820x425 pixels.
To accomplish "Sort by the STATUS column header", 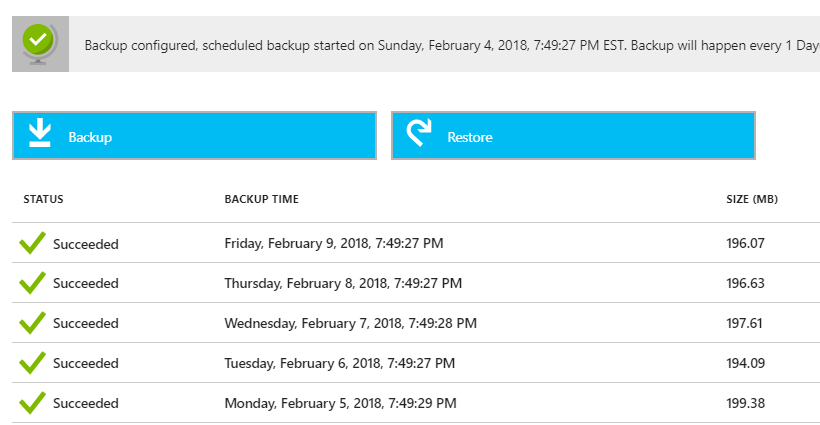I will 43,199.
